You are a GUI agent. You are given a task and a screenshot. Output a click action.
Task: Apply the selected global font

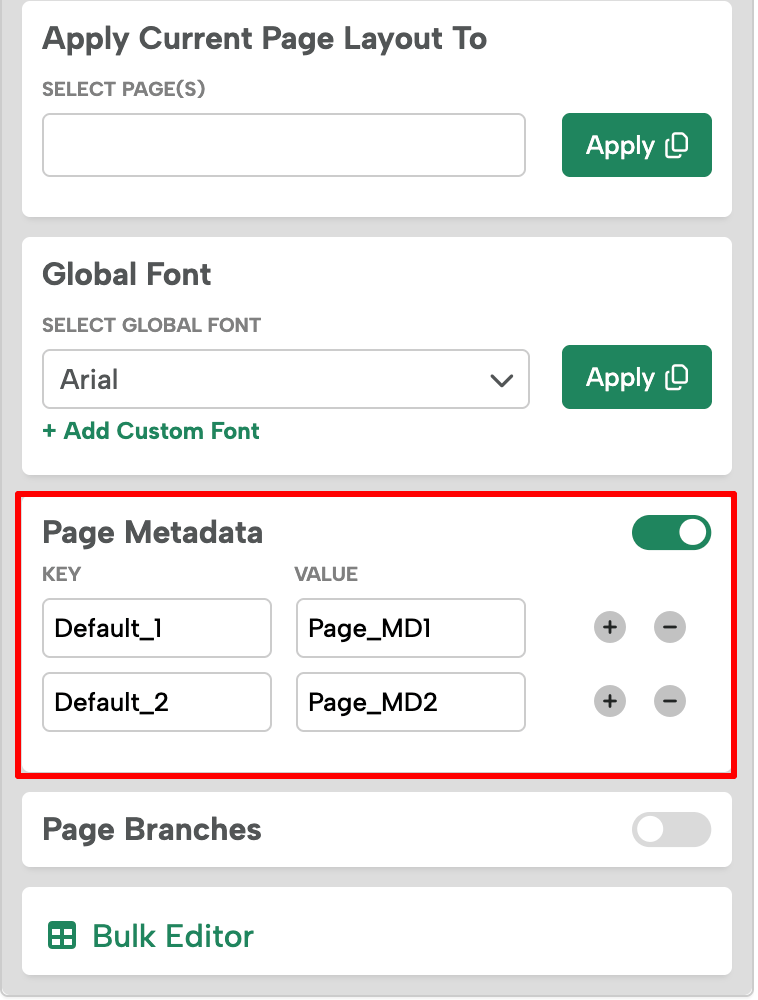[x=637, y=377]
